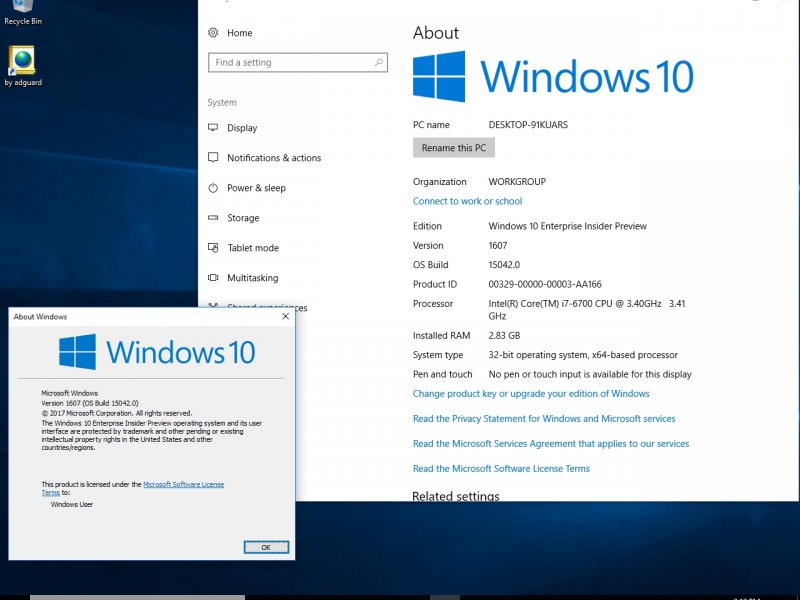Click the Tablet mode icon
The height and width of the screenshot is (600, 800).
coord(213,248)
